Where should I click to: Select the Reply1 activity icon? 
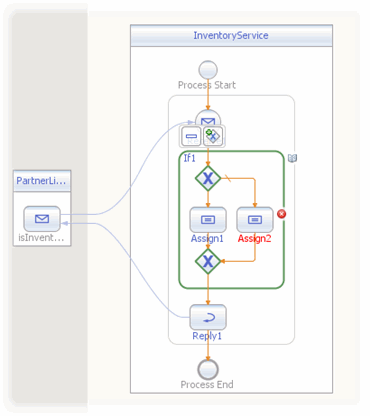[x=208, y=317]
